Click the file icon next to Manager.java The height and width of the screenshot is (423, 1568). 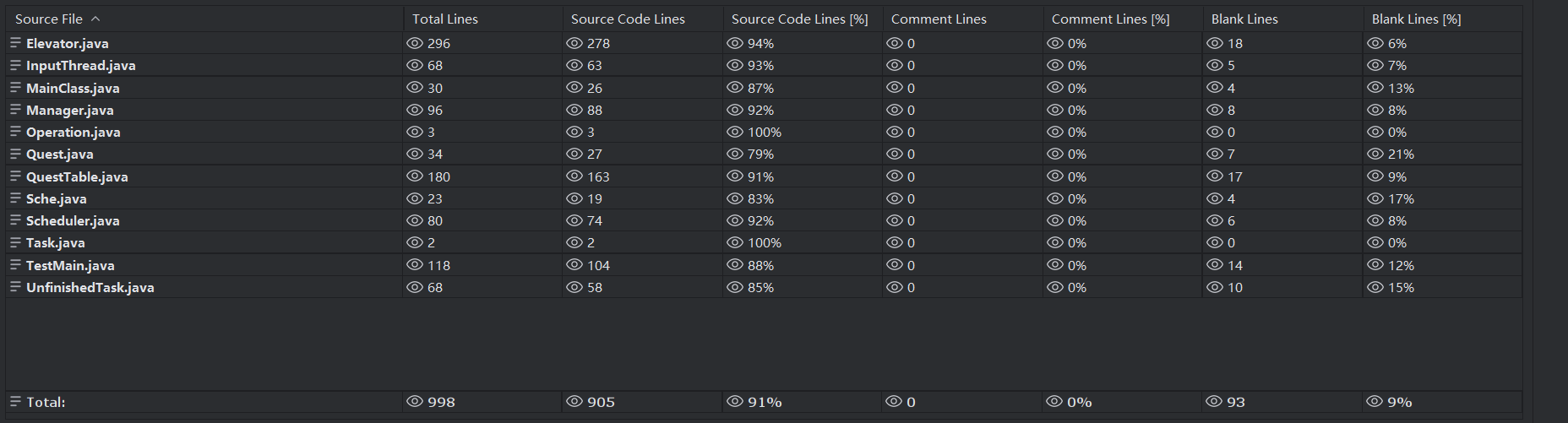click(x=15, y=110)
